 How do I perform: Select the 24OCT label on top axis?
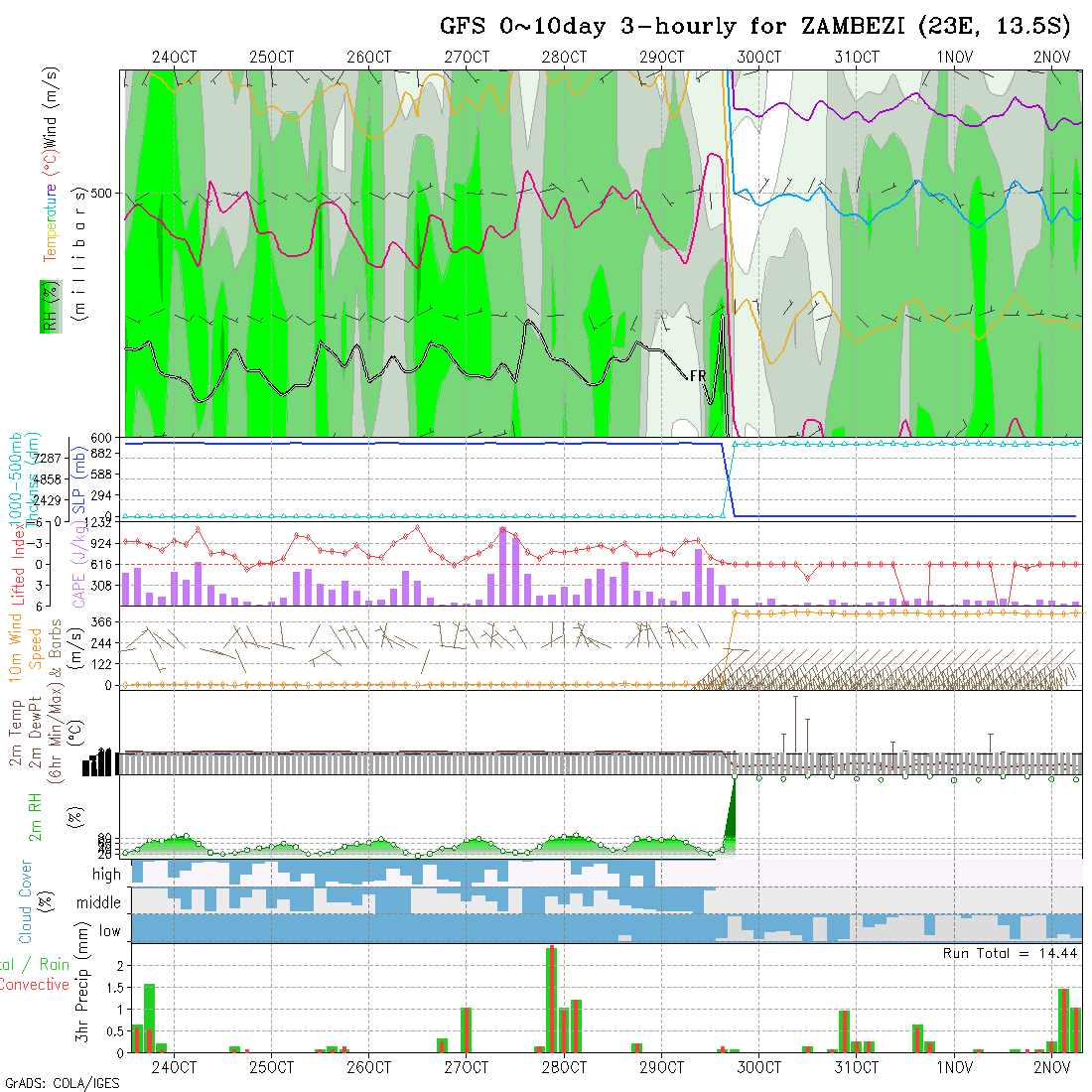174,58
